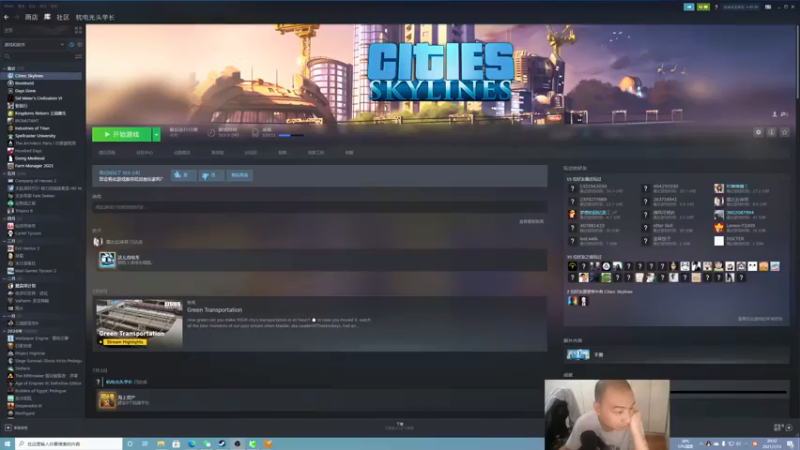This screenshot has width=800, height=450.
Task: Open the 杭电光头学长 profile tab
Action: coord(95,17)
